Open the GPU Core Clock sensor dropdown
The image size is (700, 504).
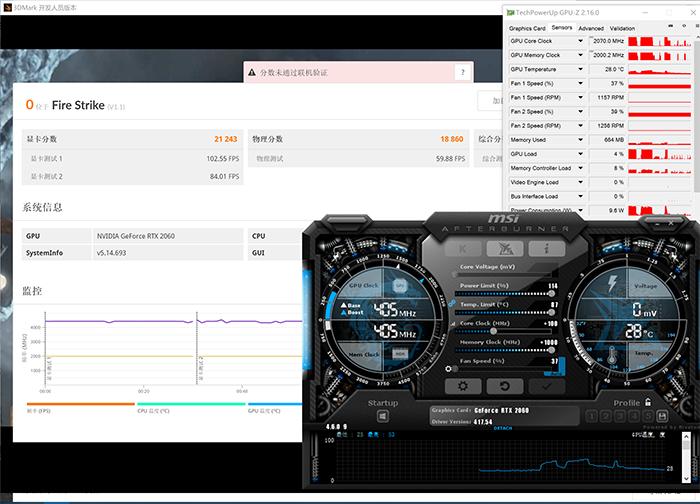point(580,41)
